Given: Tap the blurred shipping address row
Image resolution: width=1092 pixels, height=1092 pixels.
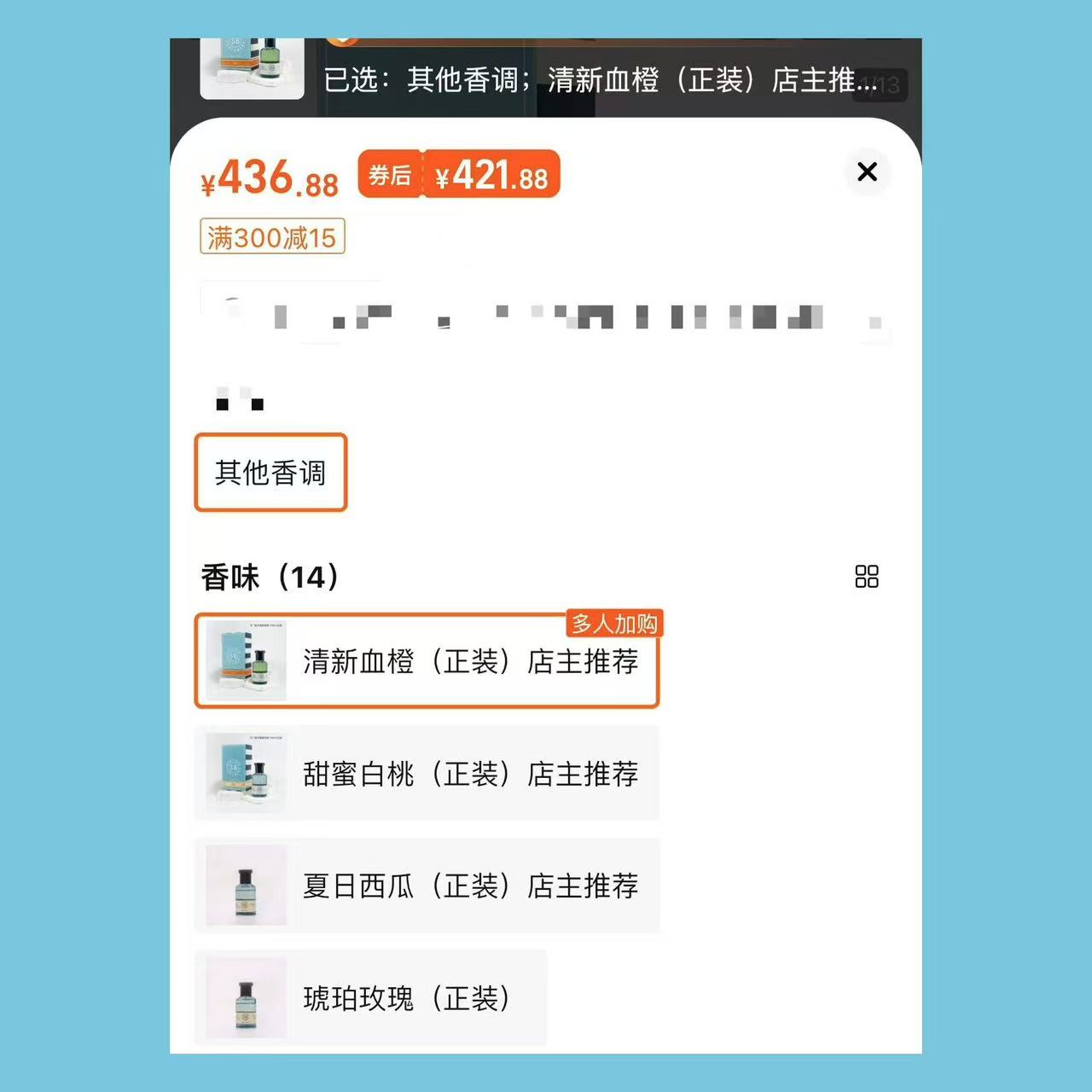Looking at the screenshot, I should [x=546, y=312].
